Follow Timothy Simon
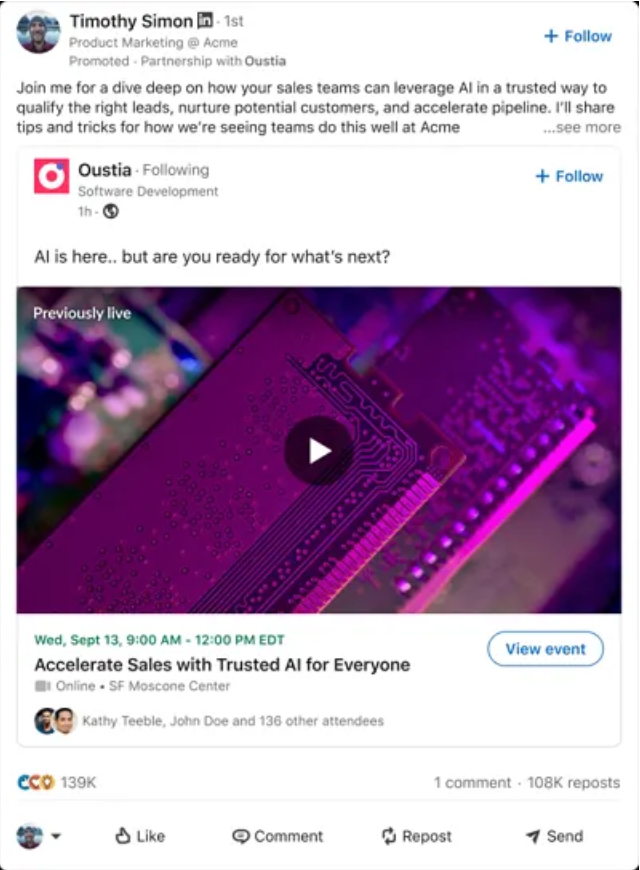This screenshot has width=640, height=870. [x=578, y=37]
